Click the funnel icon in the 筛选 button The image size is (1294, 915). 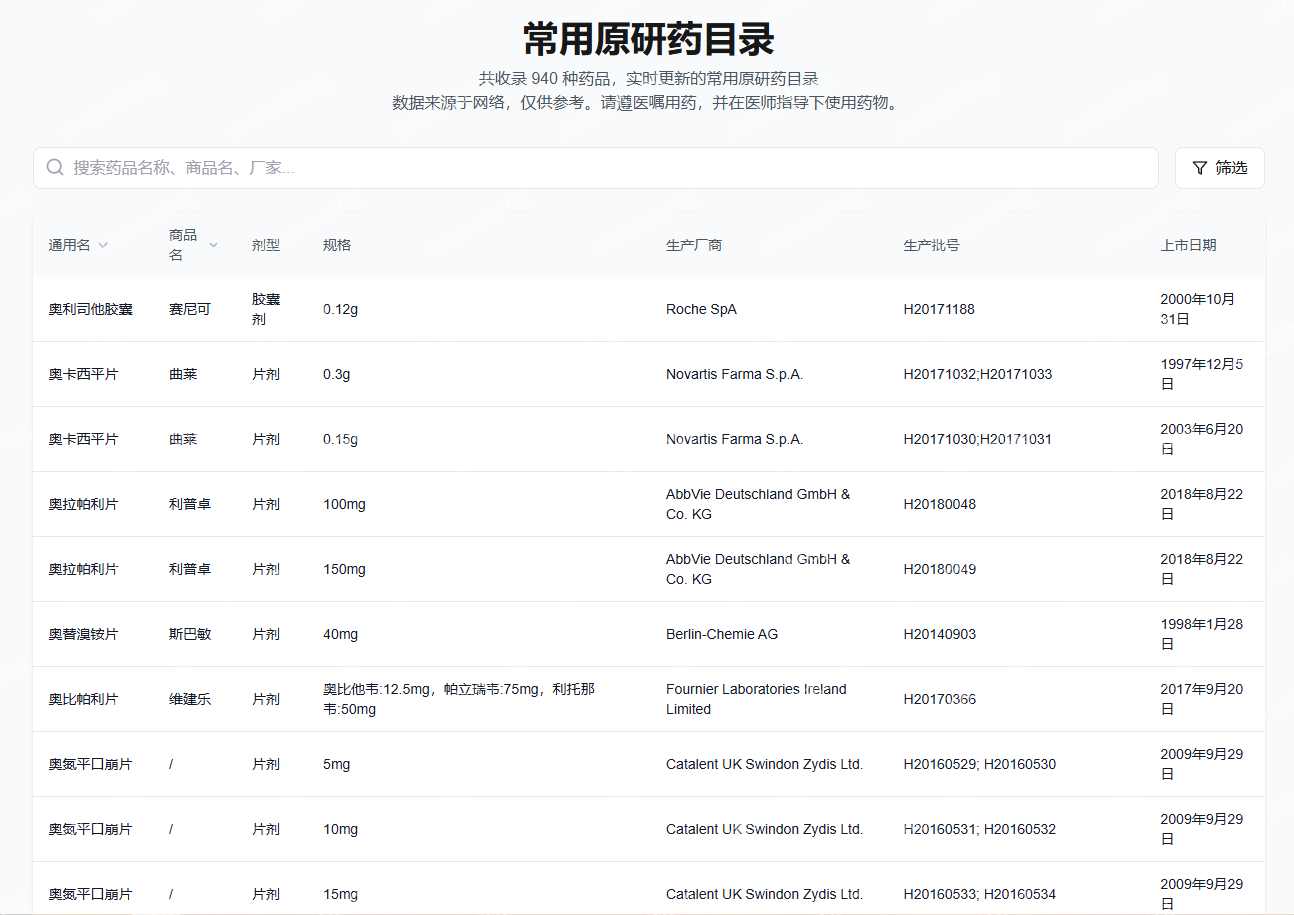click(x=1201, y=167)
